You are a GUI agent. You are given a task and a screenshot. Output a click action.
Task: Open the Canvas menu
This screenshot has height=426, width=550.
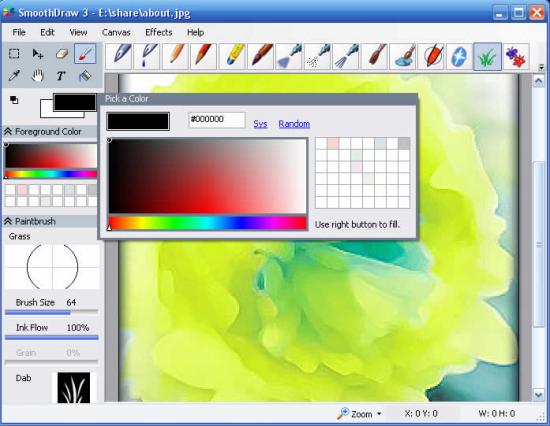[116, 32]
